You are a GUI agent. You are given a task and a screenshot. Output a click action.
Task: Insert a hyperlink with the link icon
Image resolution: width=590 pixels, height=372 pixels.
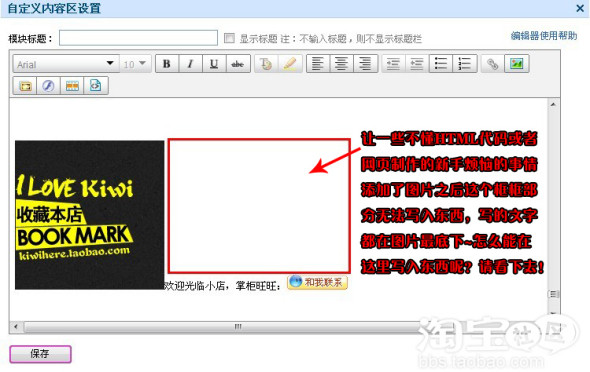coord(493,64)
